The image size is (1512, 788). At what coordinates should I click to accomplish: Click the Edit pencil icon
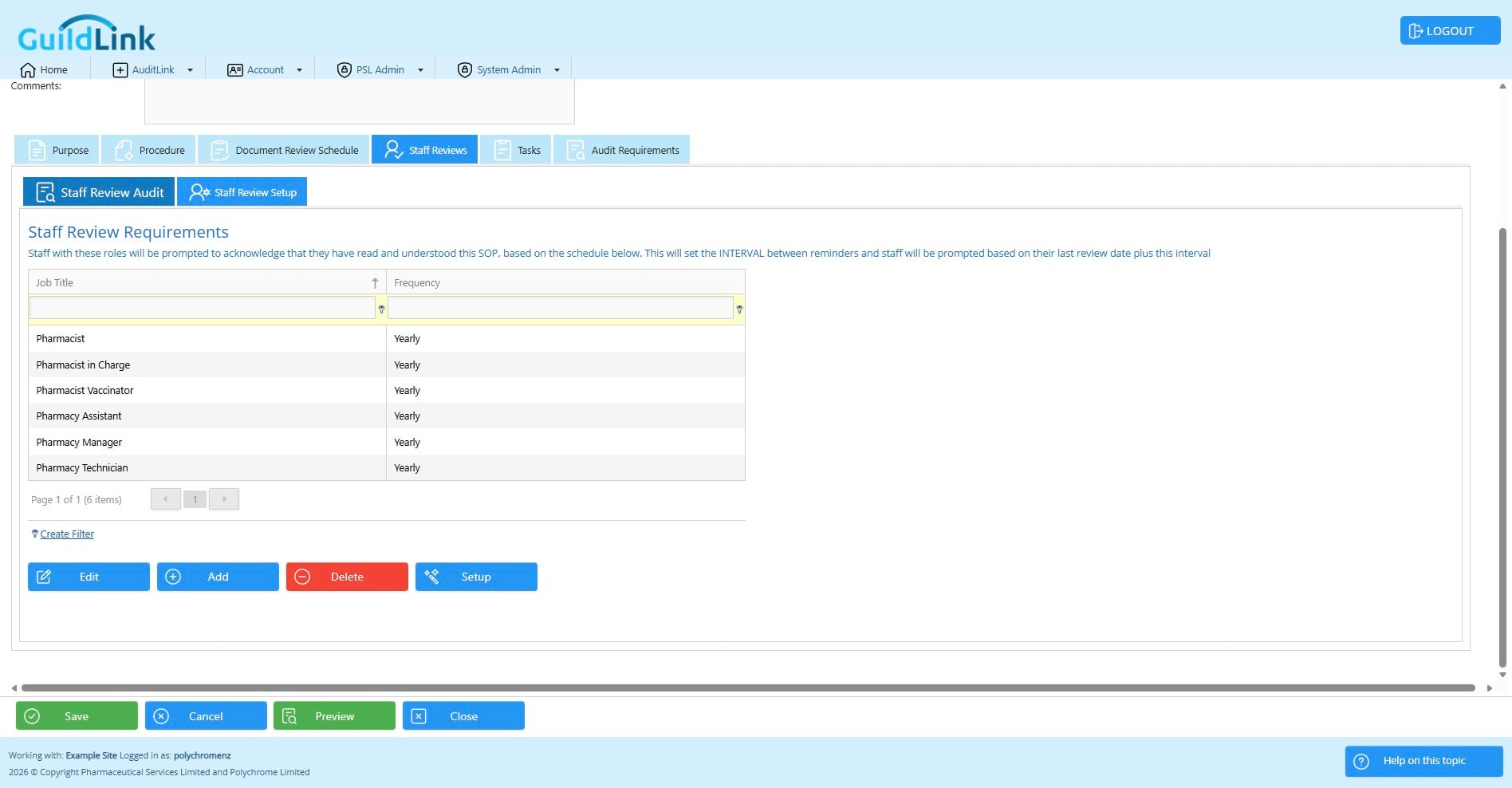[x=44, y=577]
